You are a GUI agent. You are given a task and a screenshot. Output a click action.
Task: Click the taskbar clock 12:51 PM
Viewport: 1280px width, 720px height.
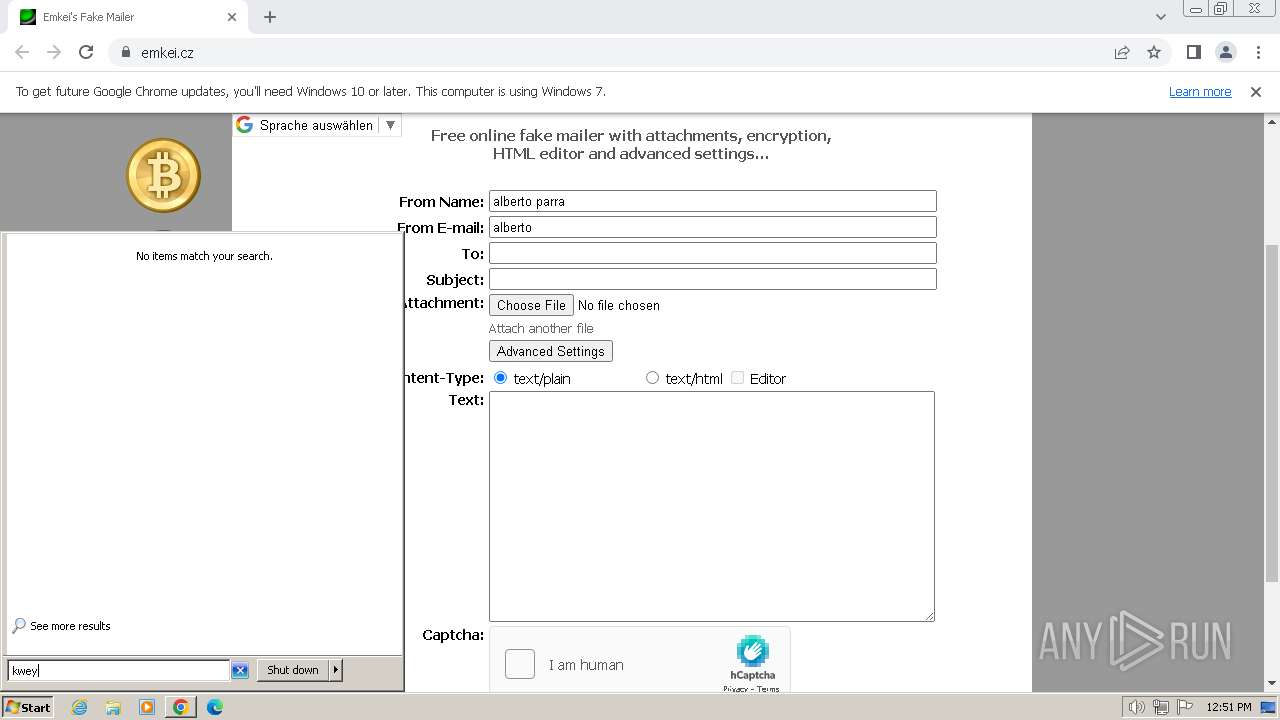click(x=1229, y=708)
